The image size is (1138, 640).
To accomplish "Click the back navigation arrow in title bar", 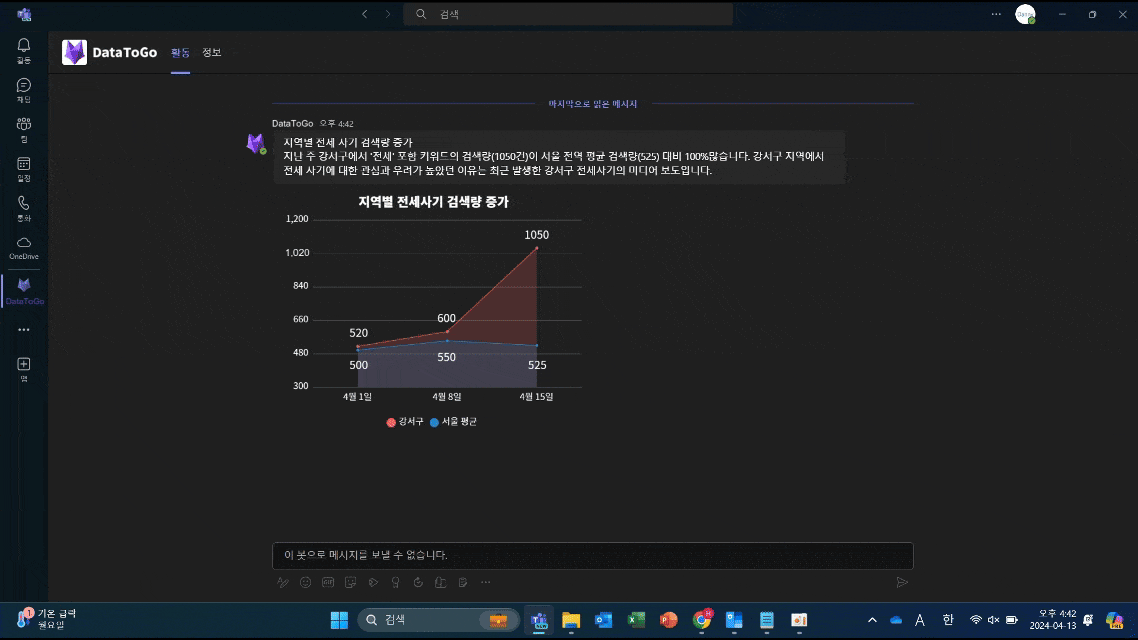I will coord(364,14).
